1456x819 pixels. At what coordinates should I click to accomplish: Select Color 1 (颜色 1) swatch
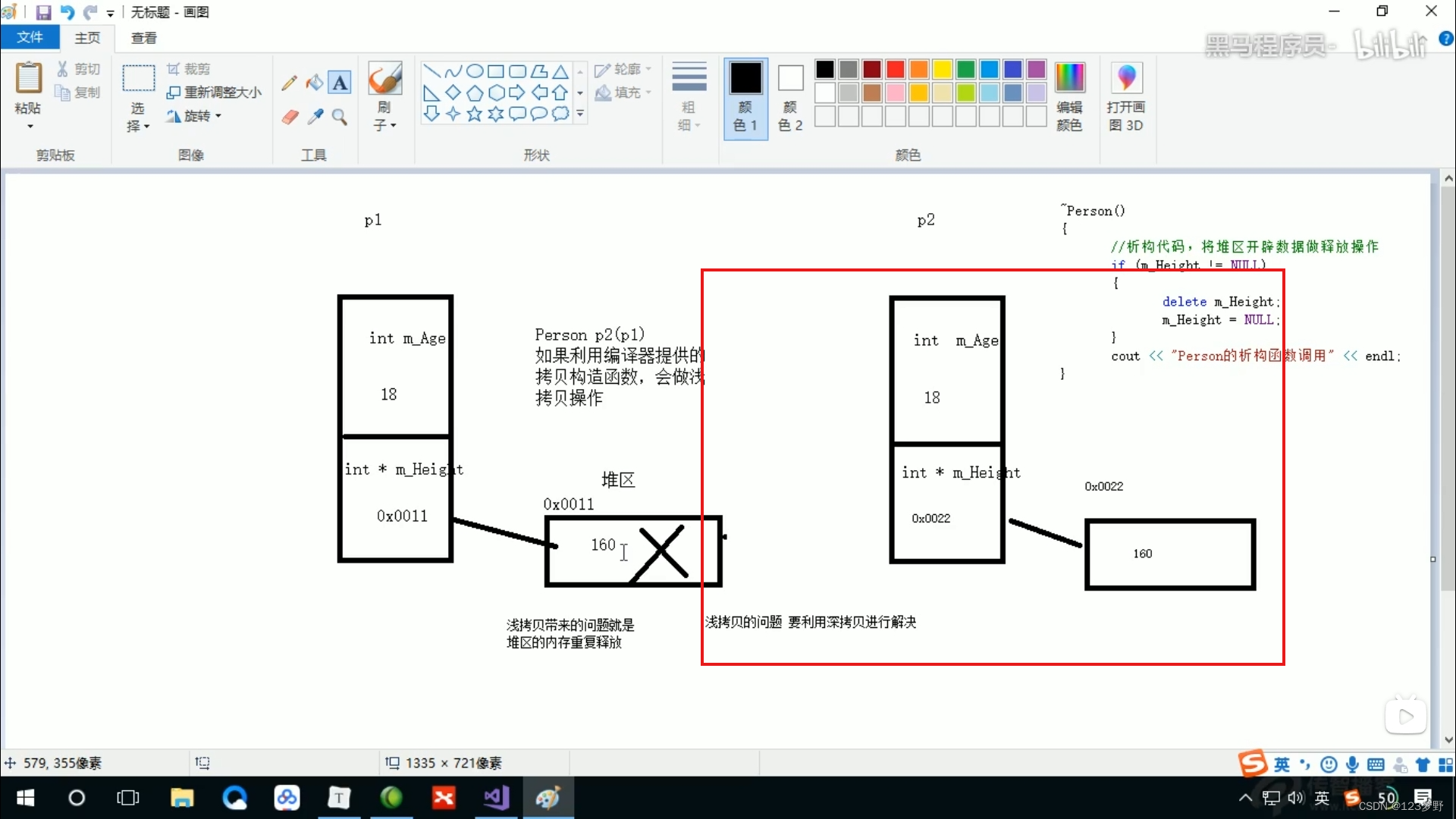tap(745, 97)
